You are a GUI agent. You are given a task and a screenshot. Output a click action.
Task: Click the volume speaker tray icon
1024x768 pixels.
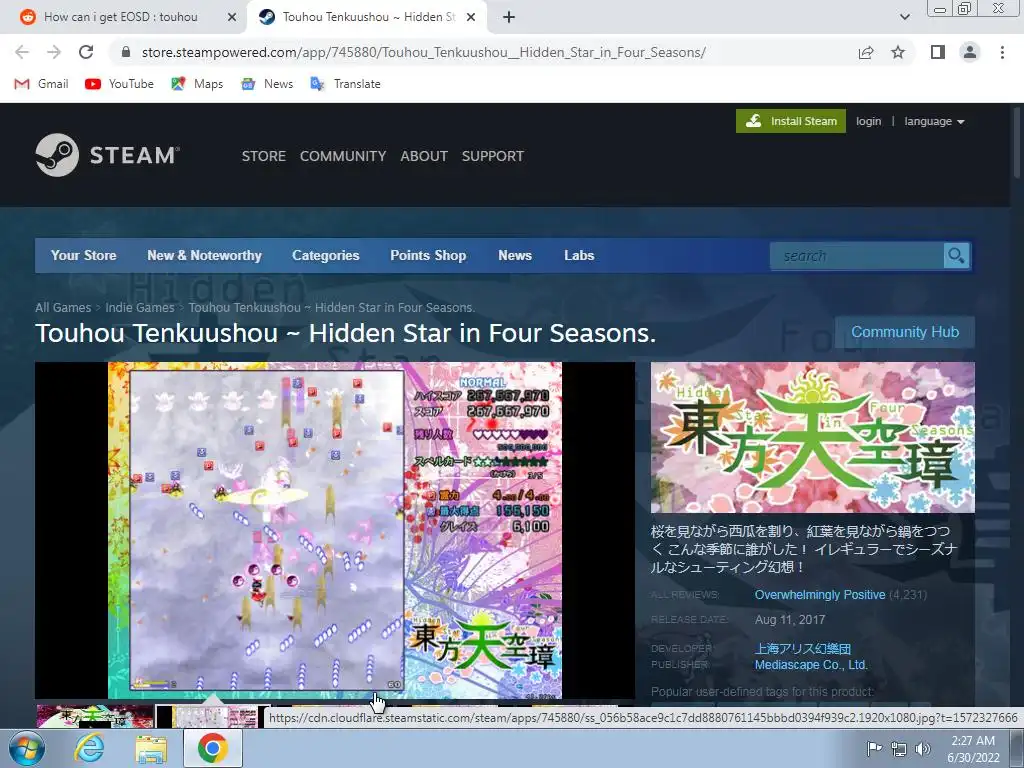922,749
